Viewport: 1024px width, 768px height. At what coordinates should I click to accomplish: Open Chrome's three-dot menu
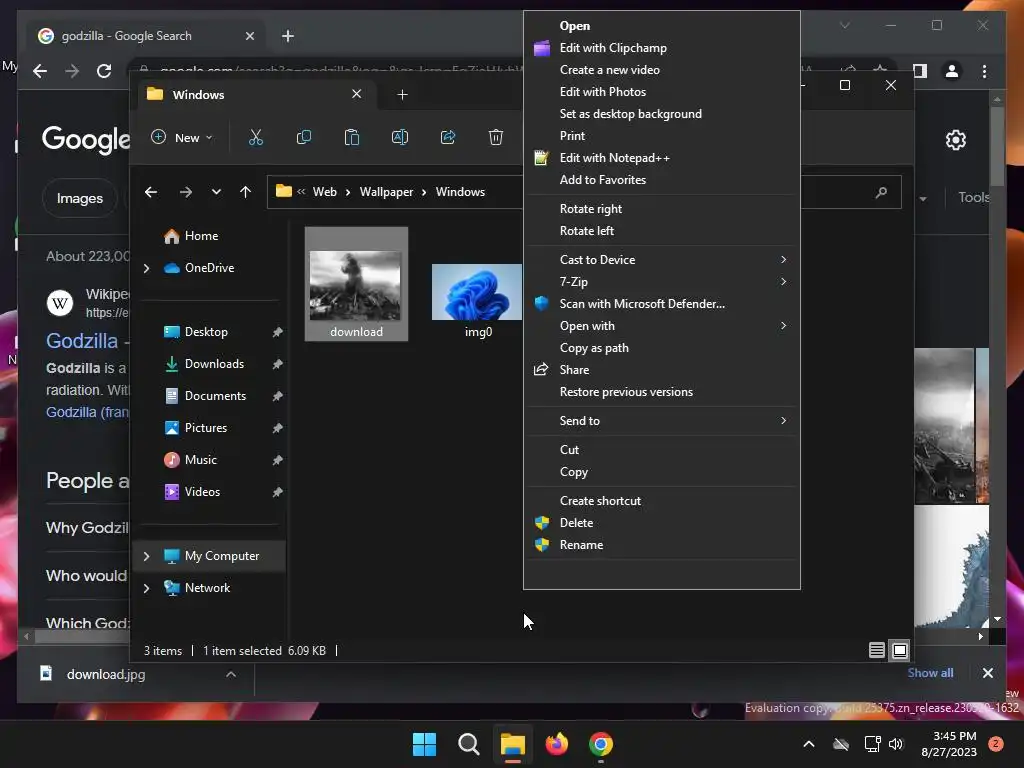click(984, 71)
